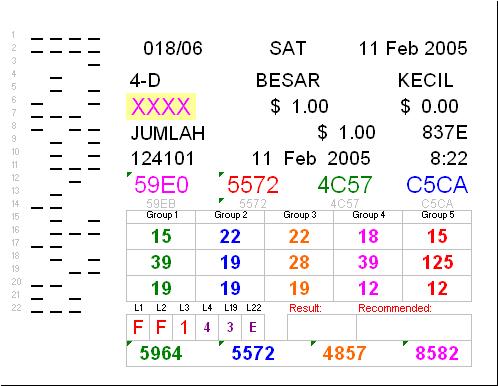Select the ticket serial number 124101
The image size is (498, 386).
pos(162,158)
